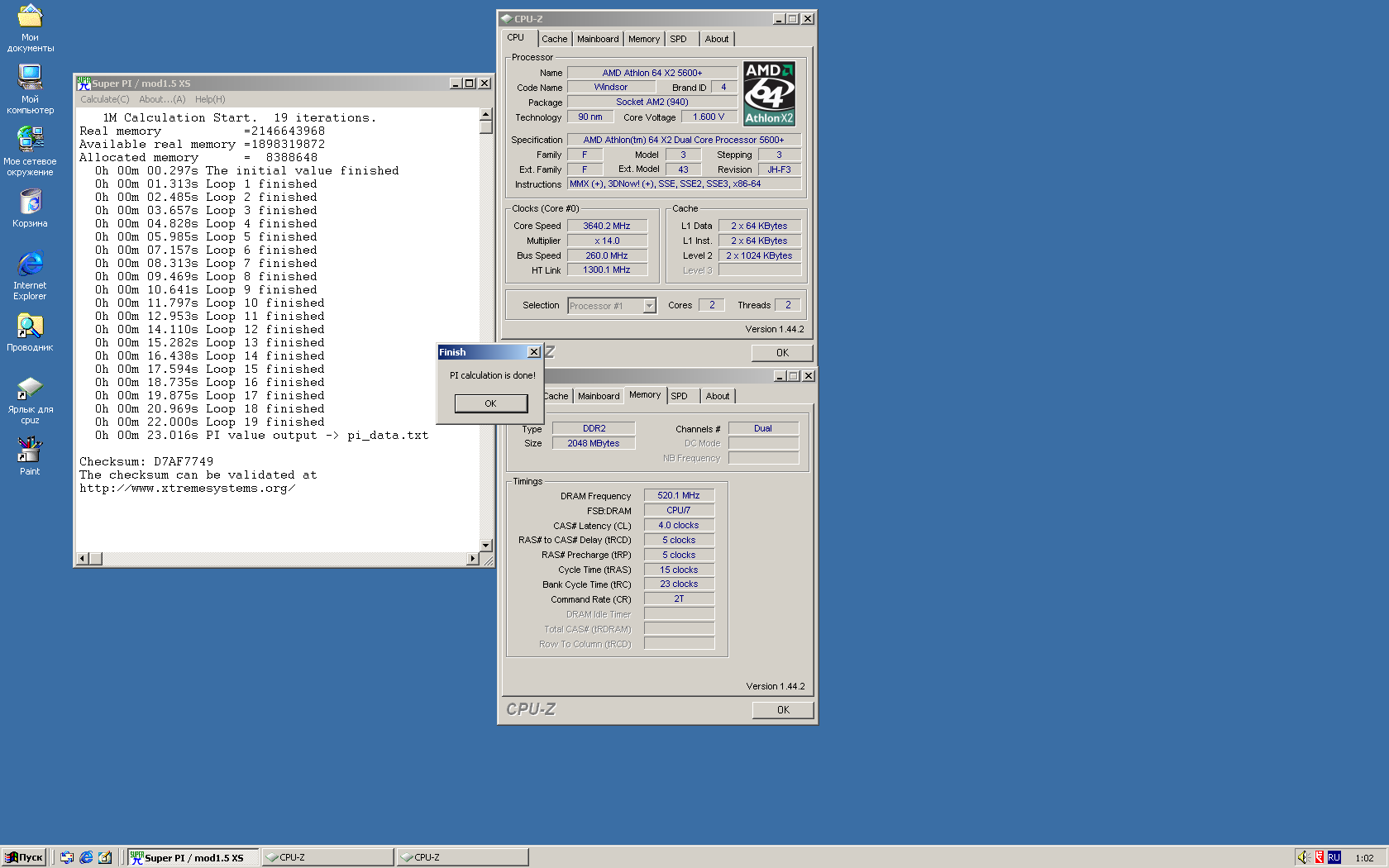Select Cache tab in top CPU-Z
Viewport: 1389px width, 868px height.
(555, 39)
